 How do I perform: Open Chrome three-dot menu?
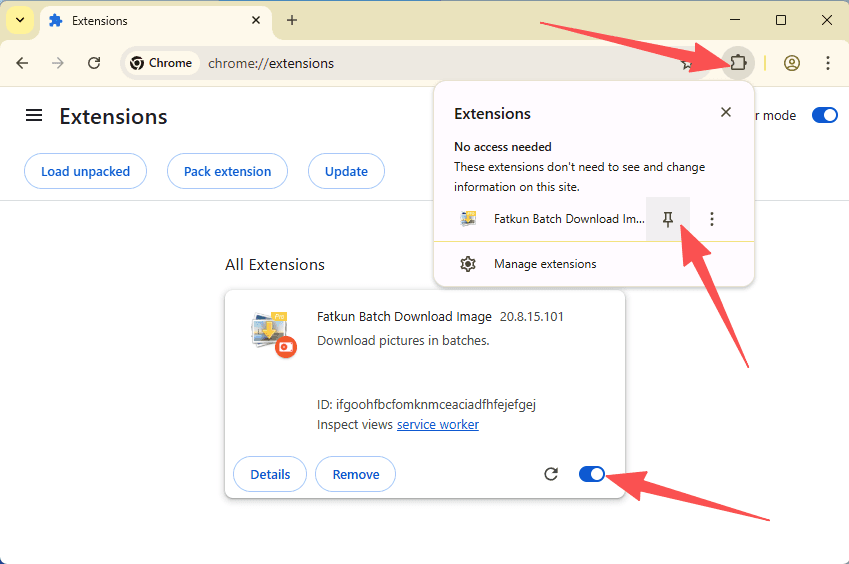(x=827, y=63)
